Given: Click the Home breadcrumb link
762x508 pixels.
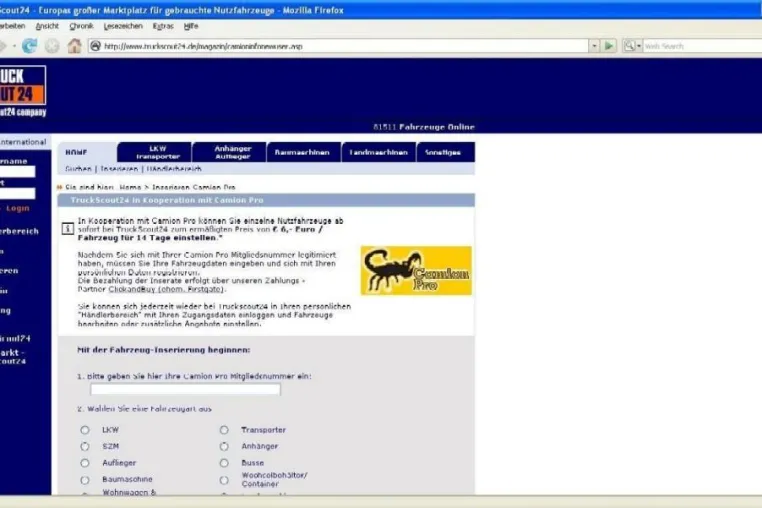Looking at the screenshot, I should tap(130, 187).
